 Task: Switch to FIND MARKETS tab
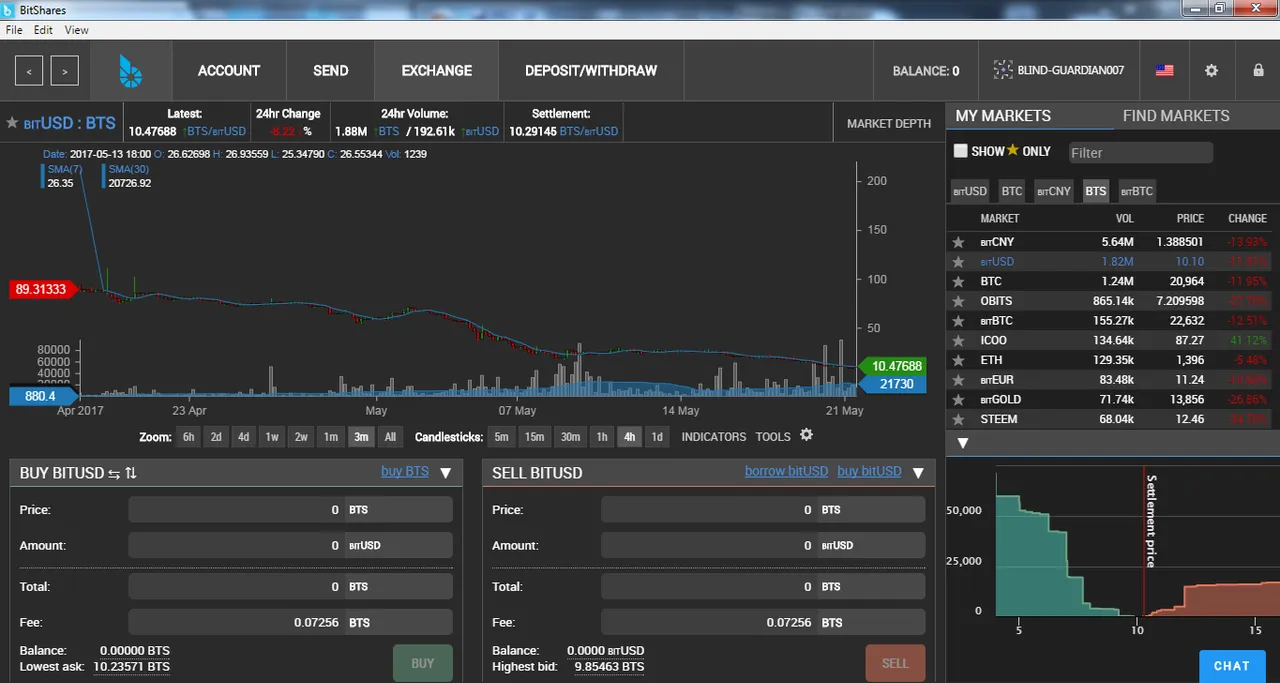coord(1176,116)
